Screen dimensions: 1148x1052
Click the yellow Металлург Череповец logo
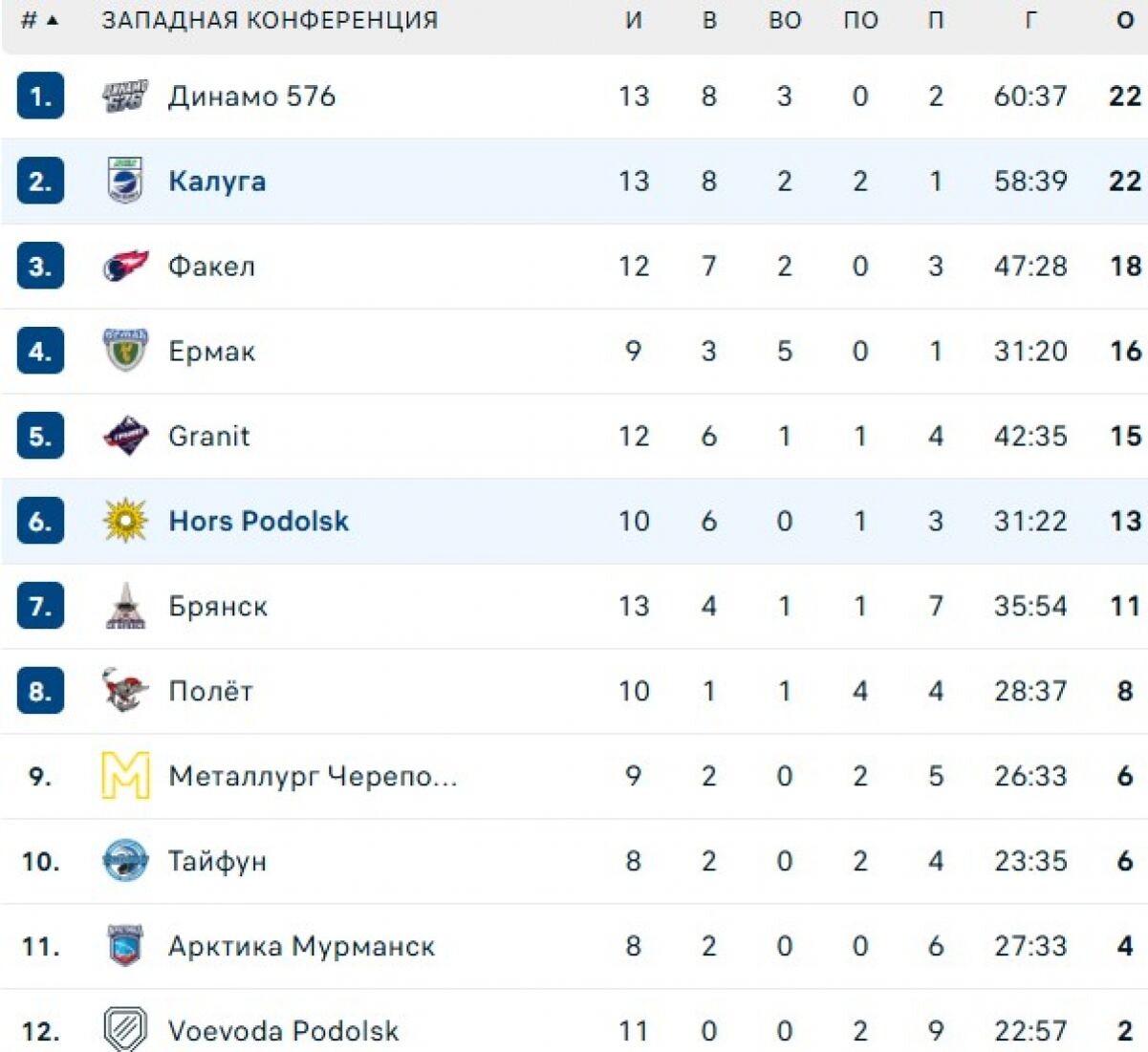[x=125, y=775]
